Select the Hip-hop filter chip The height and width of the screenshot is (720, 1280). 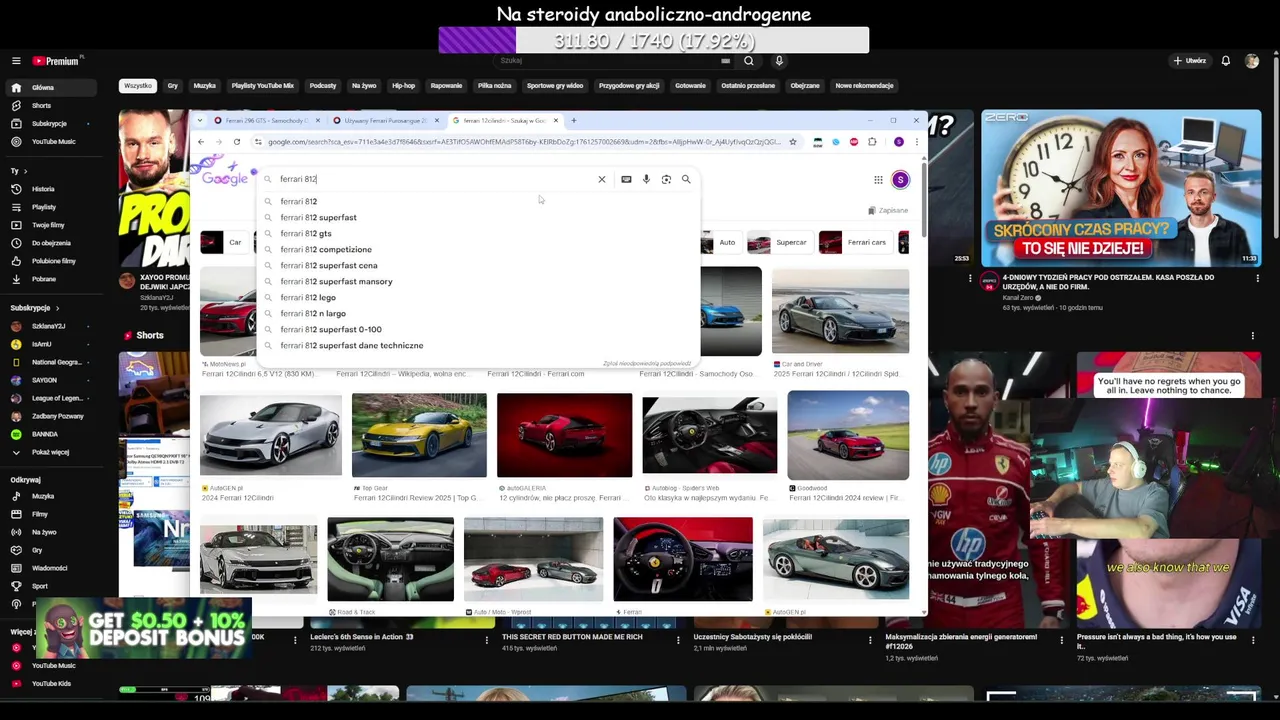404,86
